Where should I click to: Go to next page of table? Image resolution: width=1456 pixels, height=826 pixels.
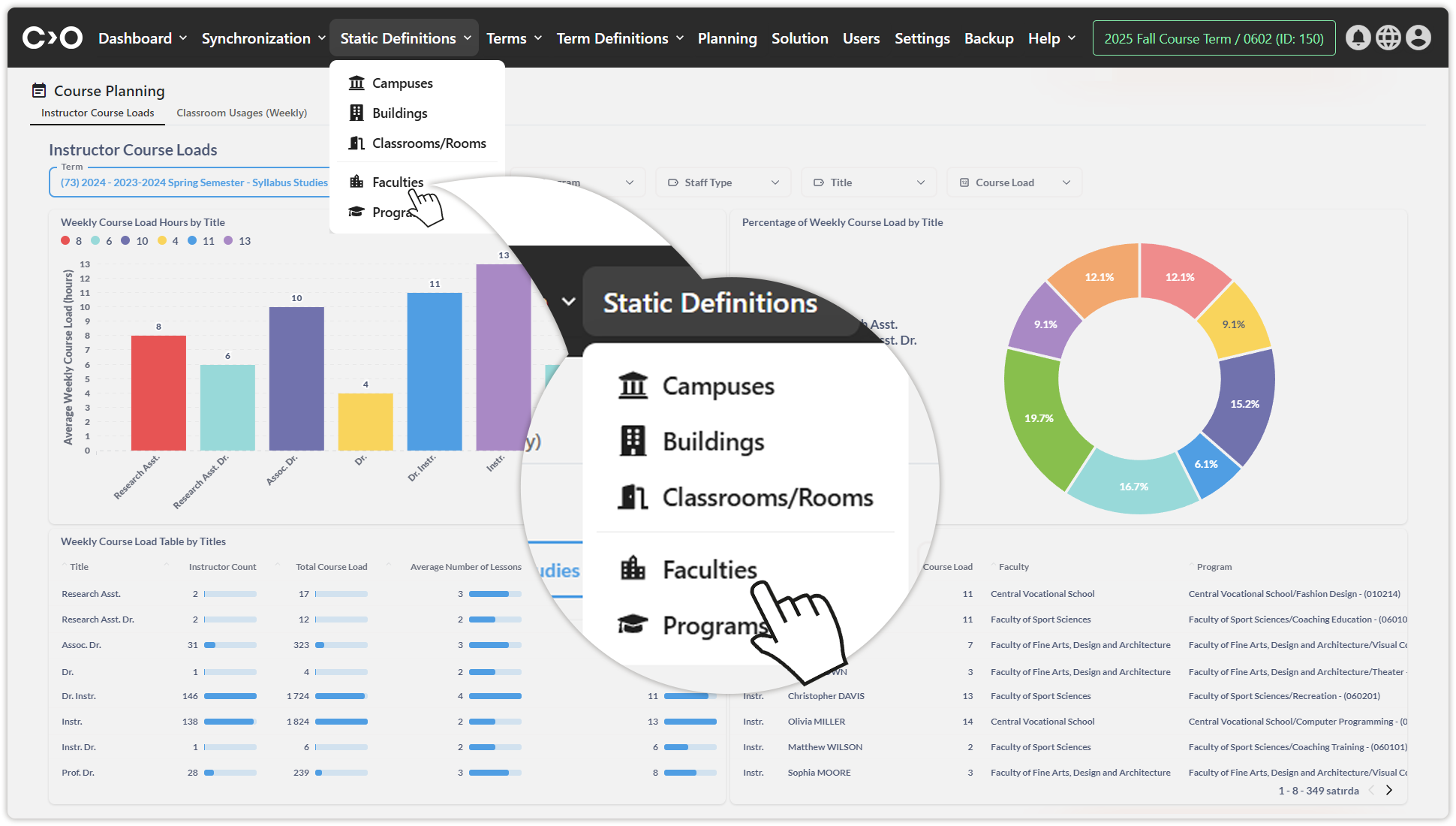[1389, 790]
